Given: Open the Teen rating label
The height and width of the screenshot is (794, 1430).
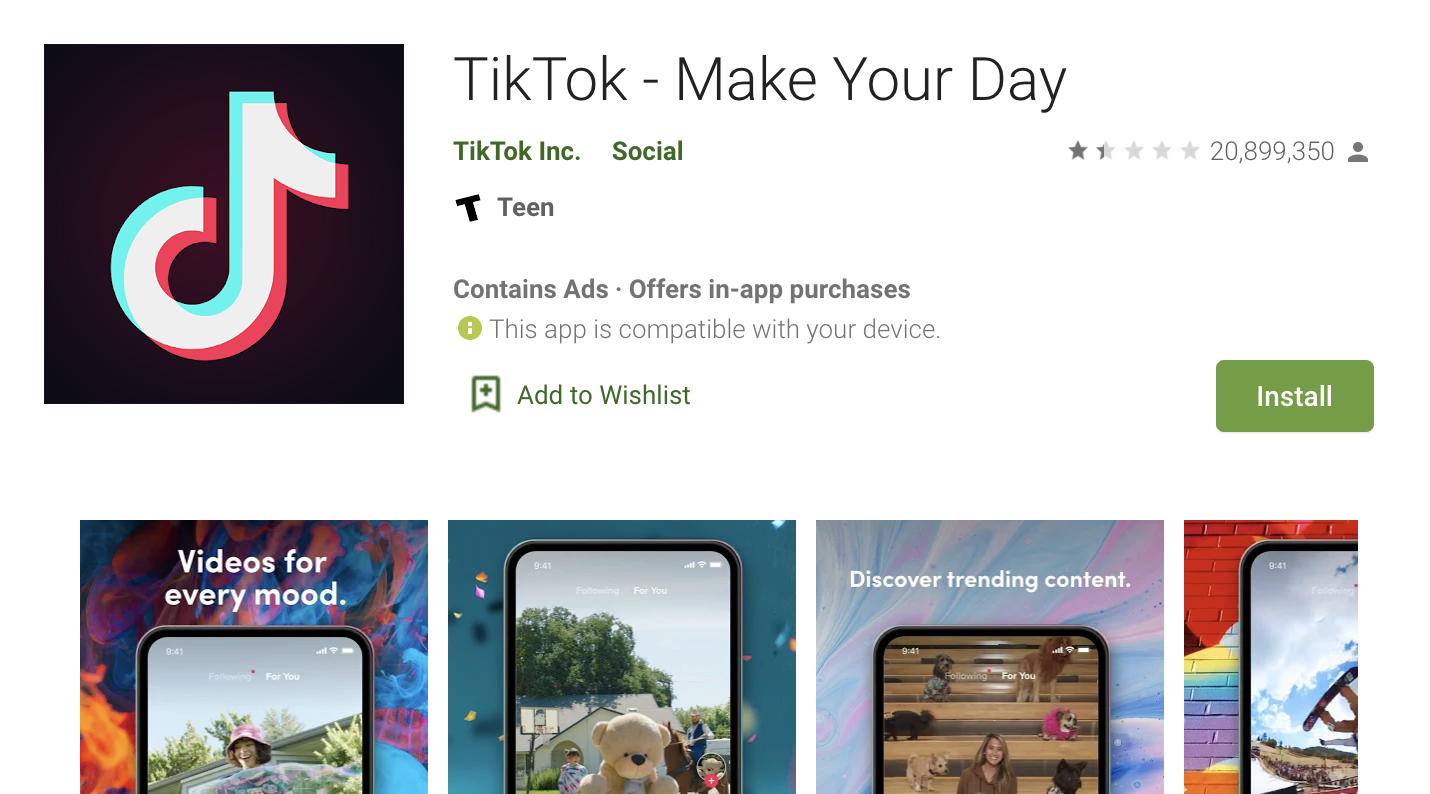Looking at the screenshot, I should [x=526, y=207].
